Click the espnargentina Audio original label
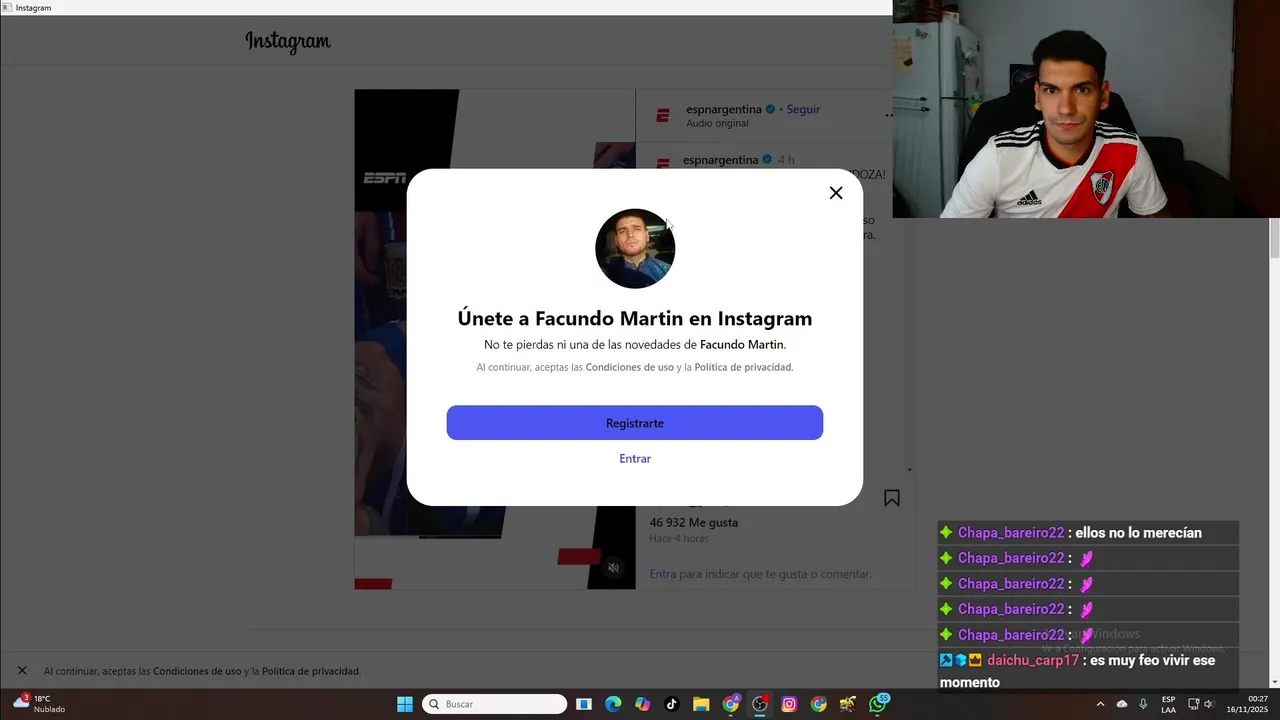The height and width of the screenshot is (720, 1280). pos(717,124)
